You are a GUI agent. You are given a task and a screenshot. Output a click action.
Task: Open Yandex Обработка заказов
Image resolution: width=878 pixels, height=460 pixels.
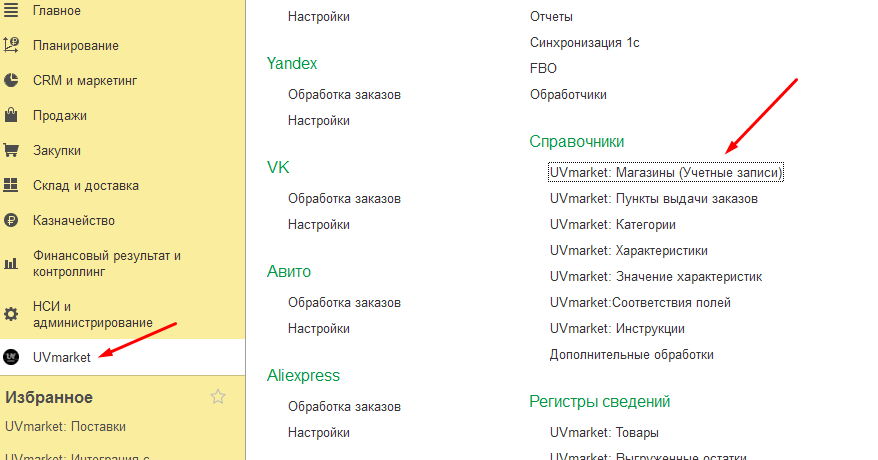click(344, 95)
